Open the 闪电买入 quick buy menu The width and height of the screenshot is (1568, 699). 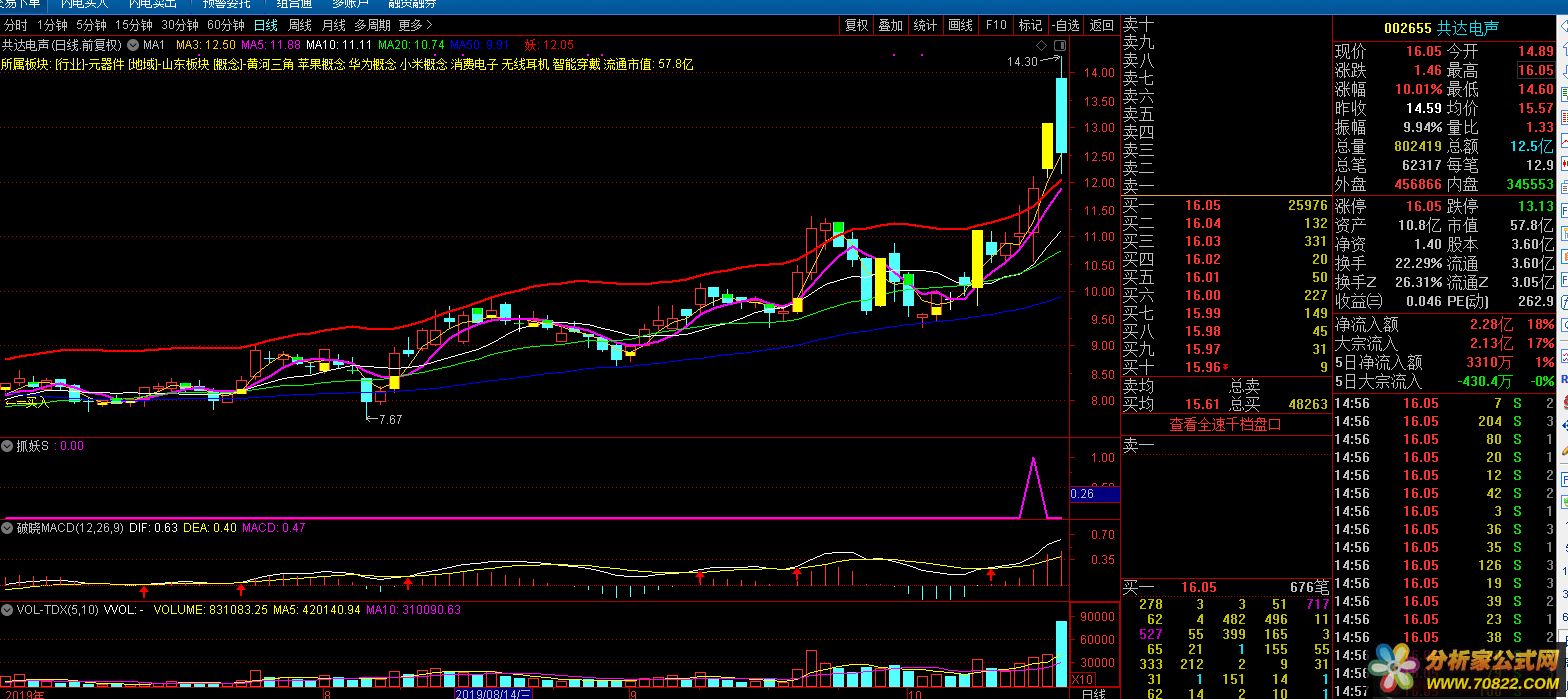pyautogui.click(x=84, y=4)
